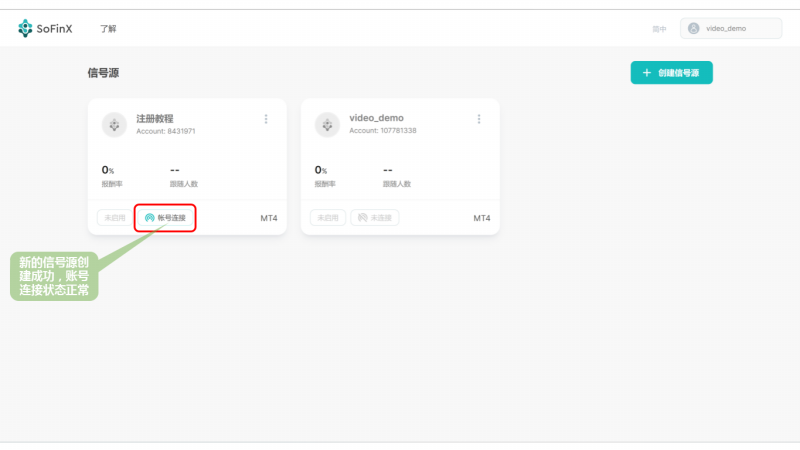Click the 注册教程 card avatar icon
This screenshot has height=450, width=800.
coord(114,124)
